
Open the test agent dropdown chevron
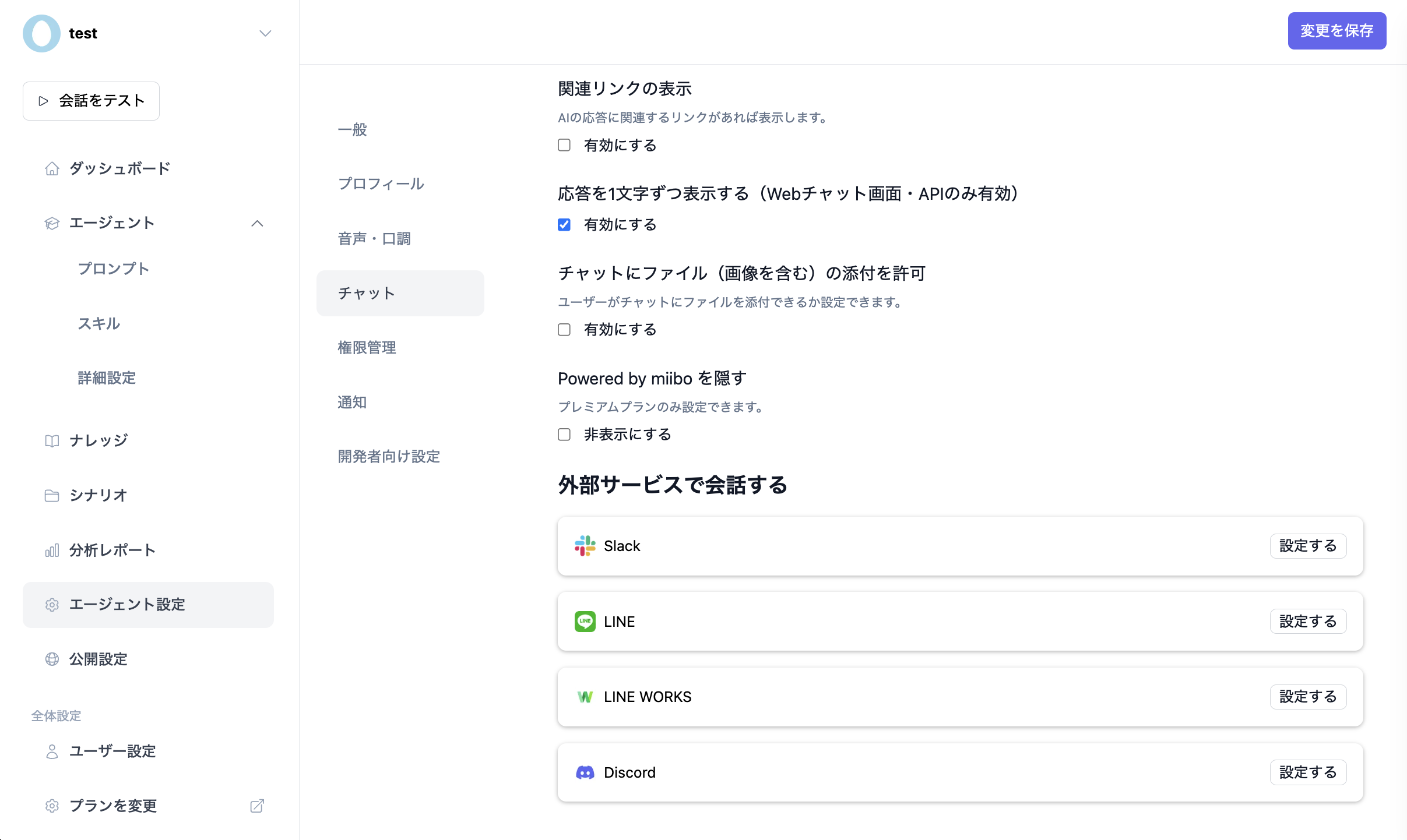pos(265,33)
